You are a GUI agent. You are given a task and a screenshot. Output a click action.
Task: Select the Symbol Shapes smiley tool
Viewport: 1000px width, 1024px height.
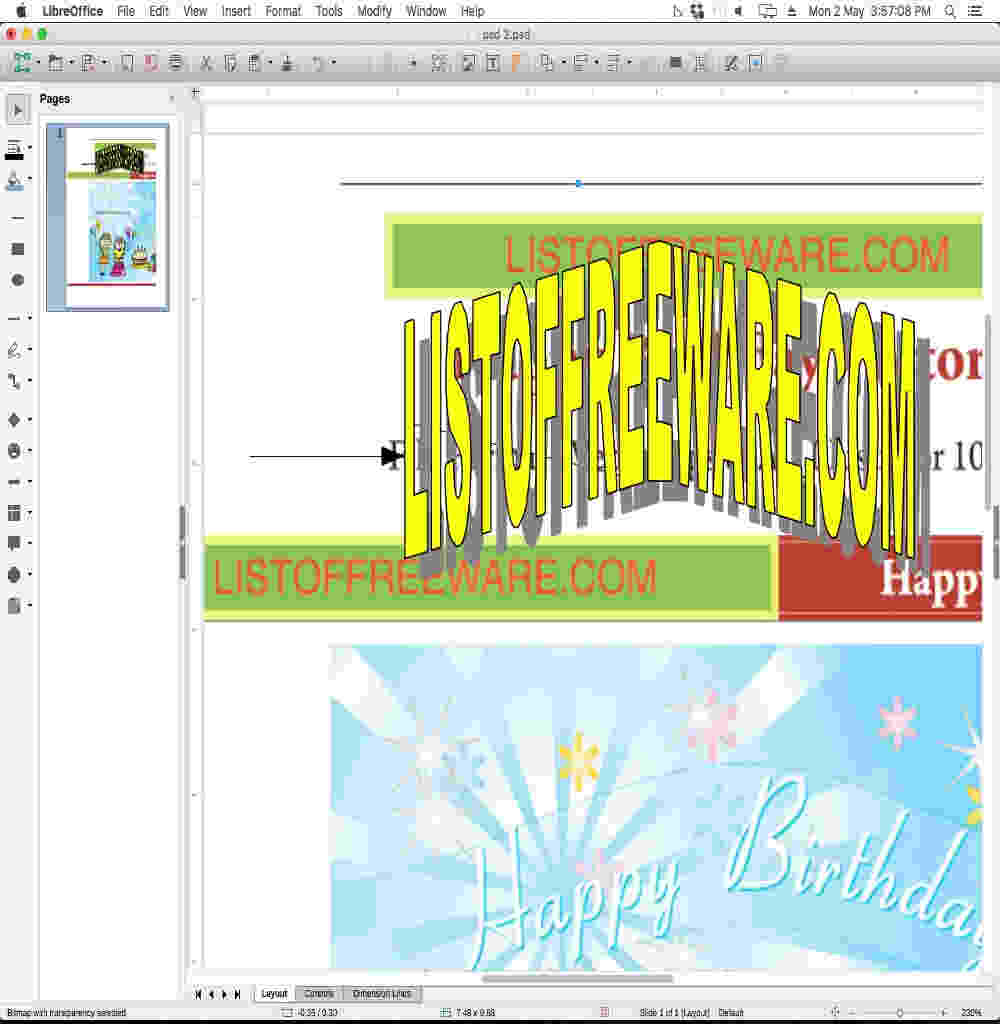[x=14, y=451]
